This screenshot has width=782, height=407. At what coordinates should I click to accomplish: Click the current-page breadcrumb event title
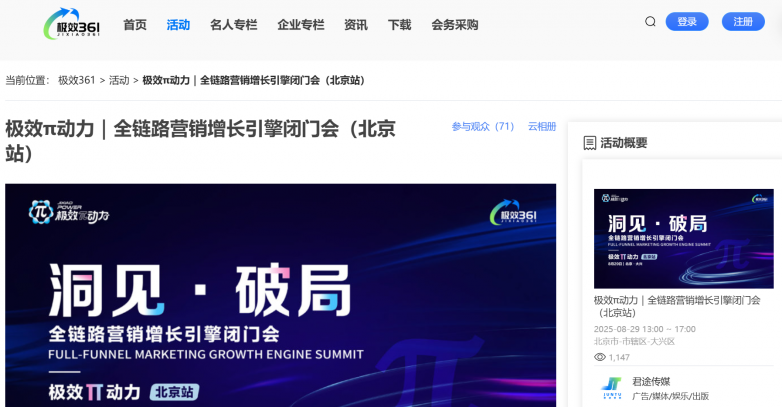click(x=253, y=80)
